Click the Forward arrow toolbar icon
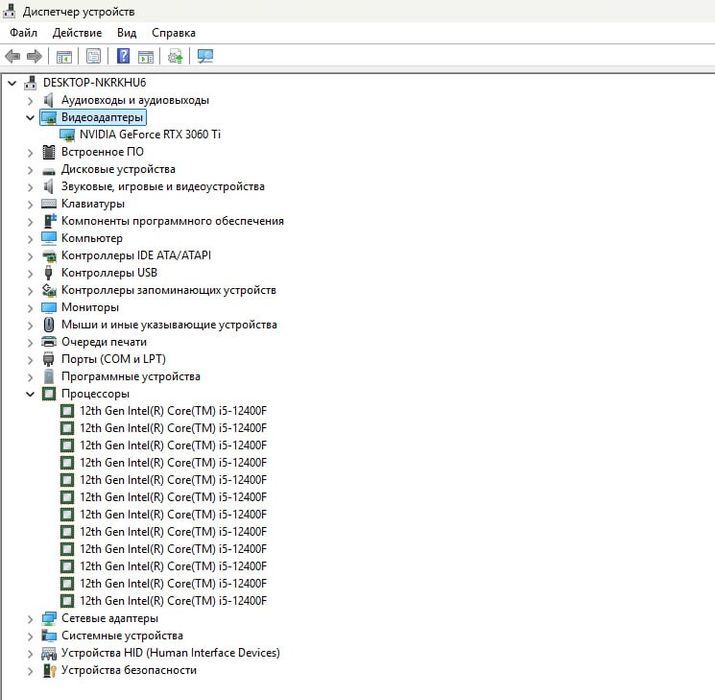The height and width of the screenshot is (700, 715). (35, 57)
